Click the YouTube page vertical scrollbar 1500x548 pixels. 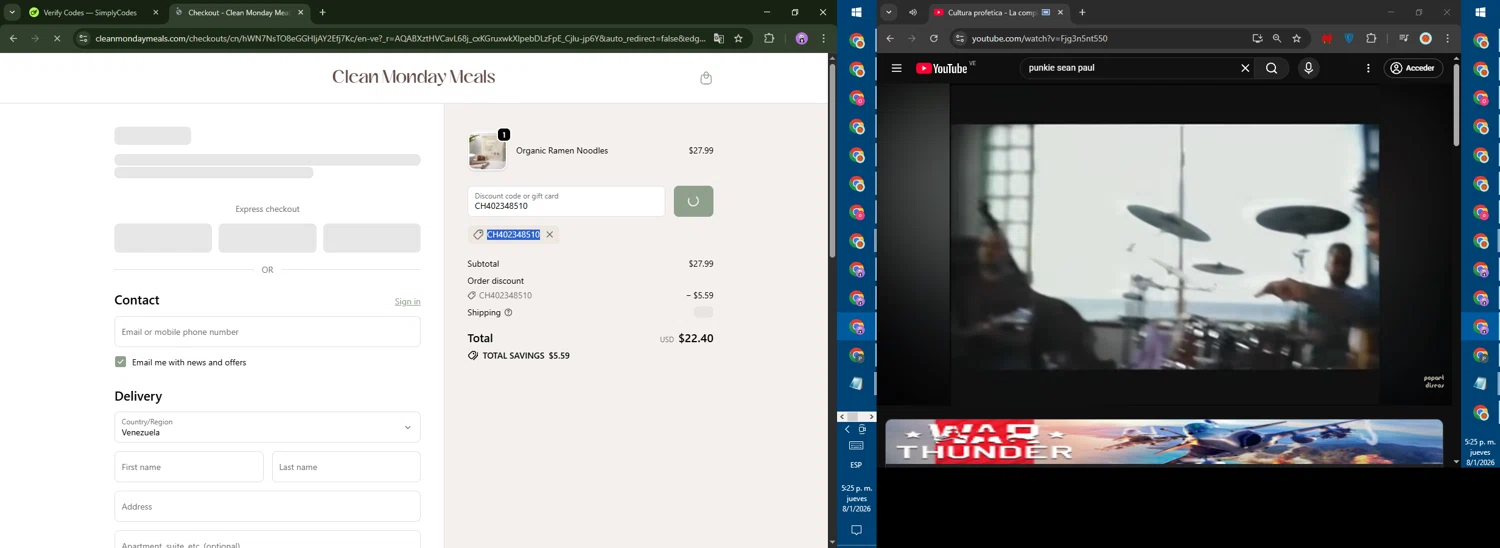[x=1456, y=103]
